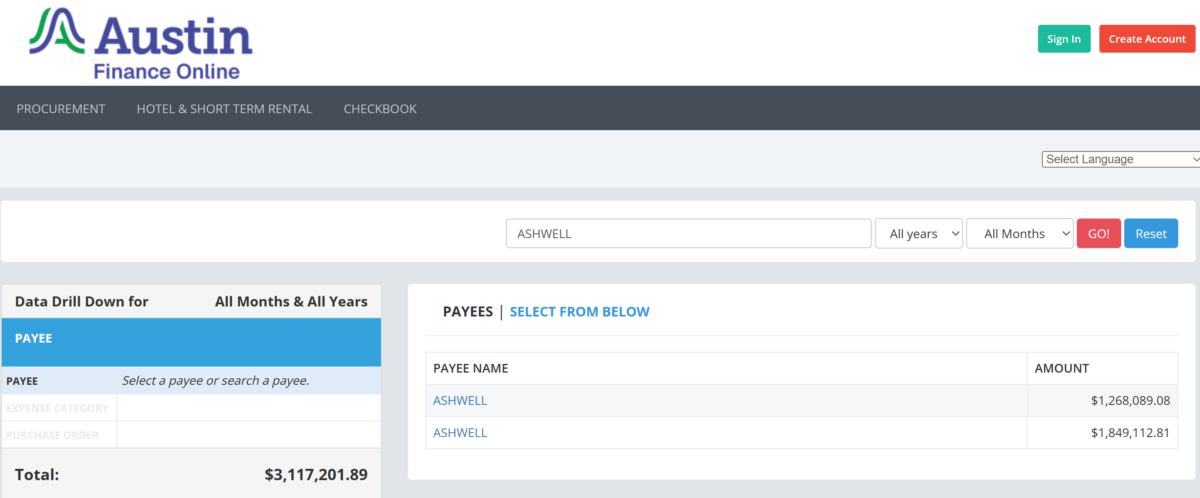Click the 'Data Drill Down for' label
The image size is (1200, 498).
pos(82,301)
